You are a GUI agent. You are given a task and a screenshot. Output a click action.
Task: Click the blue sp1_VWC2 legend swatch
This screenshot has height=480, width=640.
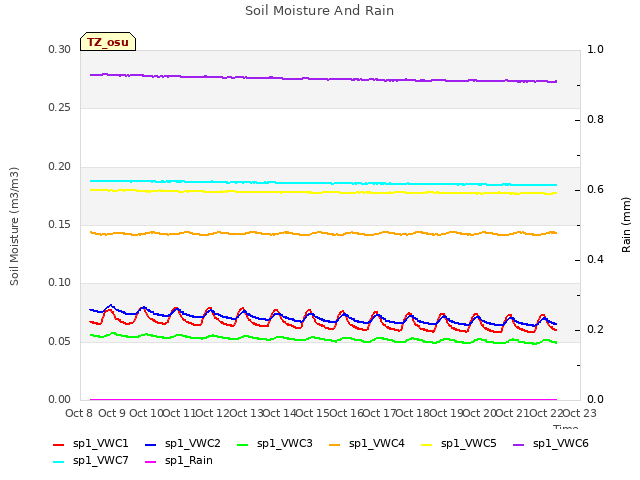coord(151,444)
